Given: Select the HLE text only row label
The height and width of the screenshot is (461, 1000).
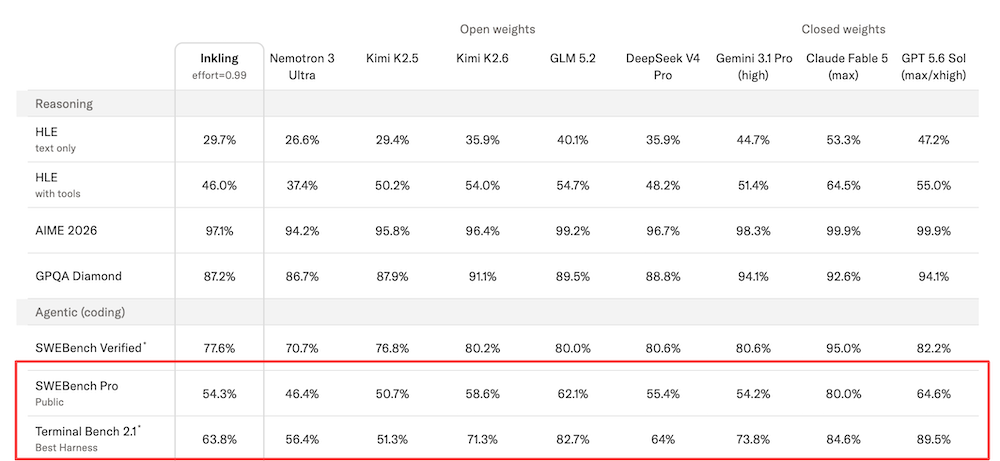Looking at the screenshot, I should [57, 139].
